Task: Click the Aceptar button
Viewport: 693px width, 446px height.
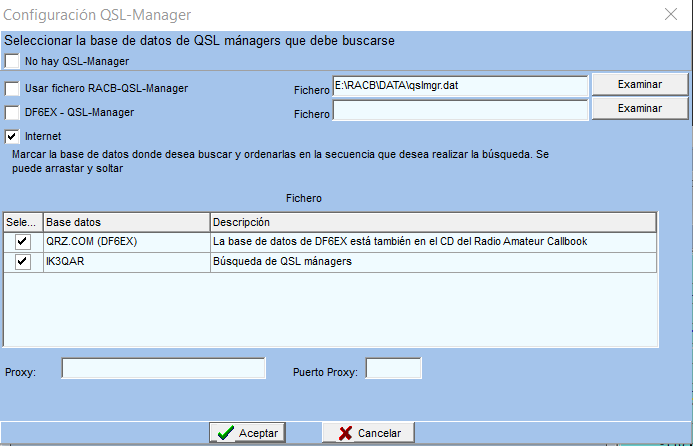Action: 247,433
